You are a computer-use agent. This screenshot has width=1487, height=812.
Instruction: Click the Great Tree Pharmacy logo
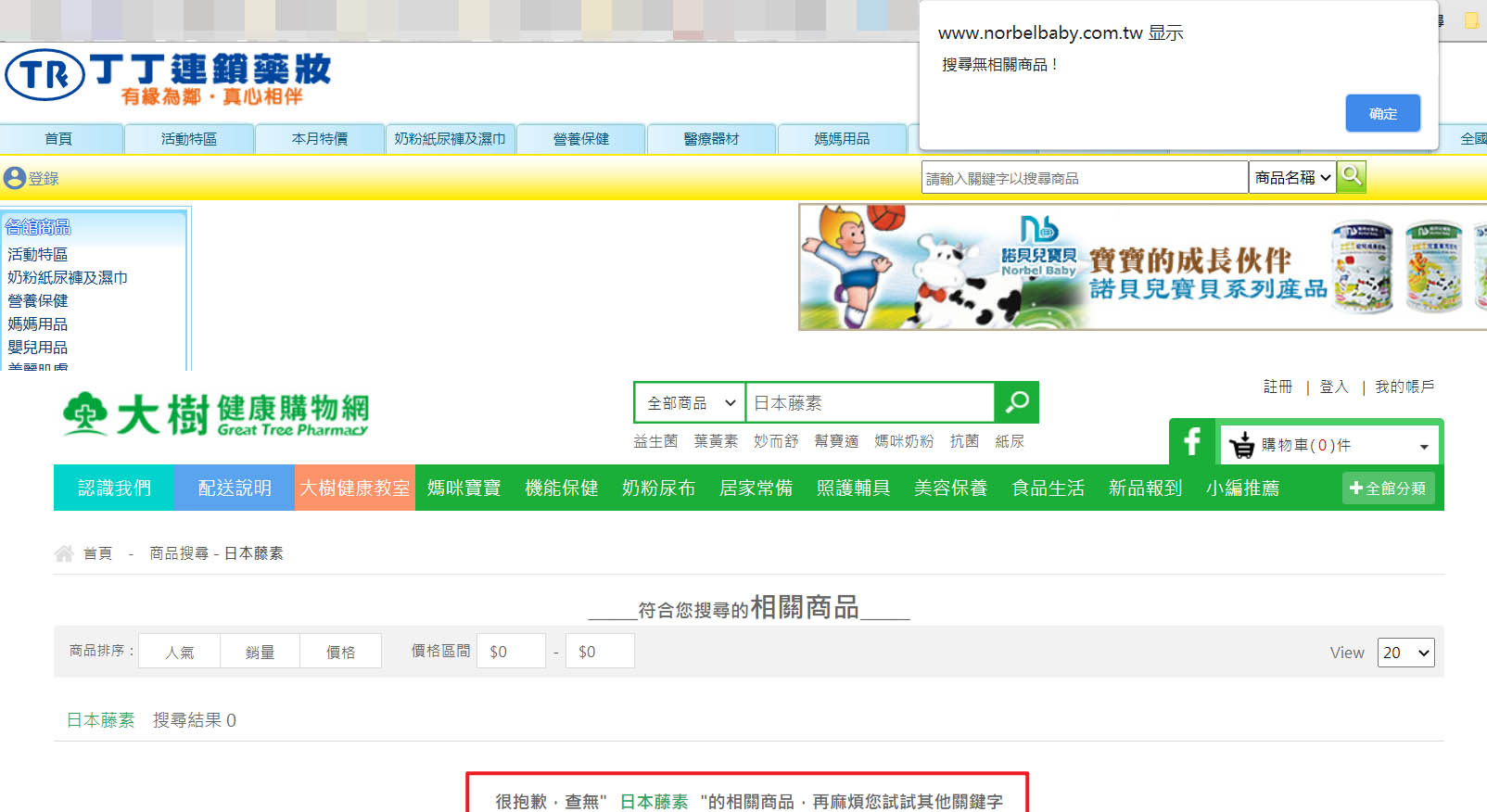coord(216,413)
